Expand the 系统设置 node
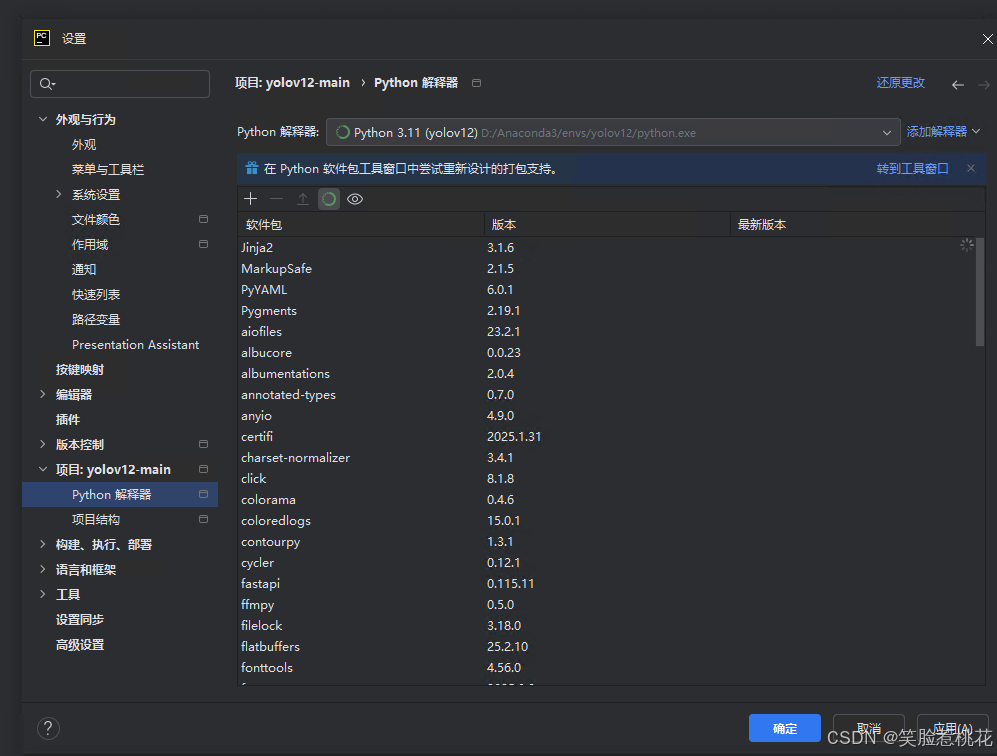The width and height of the screenshot is (997, 756). (x=58, y=194)
